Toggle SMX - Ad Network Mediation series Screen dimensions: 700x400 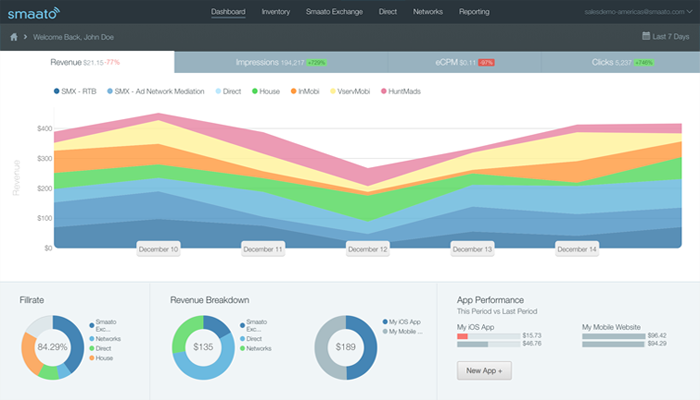pos(155,91)
